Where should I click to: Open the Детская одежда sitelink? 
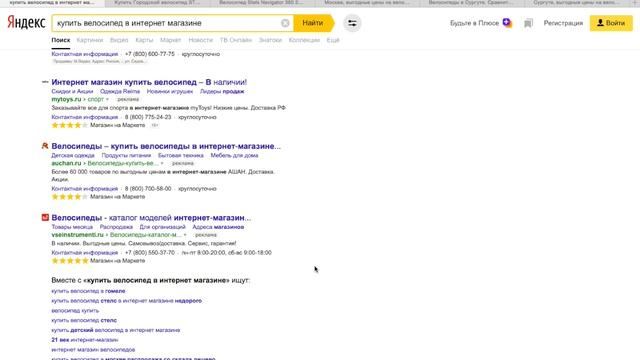(x=73, y=156)
